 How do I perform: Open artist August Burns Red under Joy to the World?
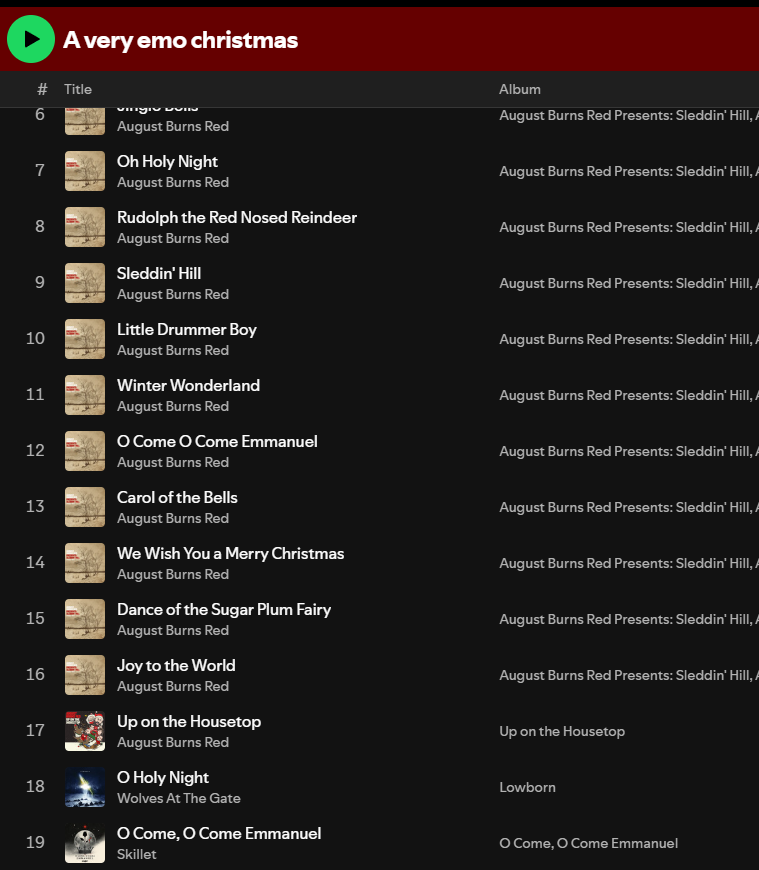coord(173,687)
